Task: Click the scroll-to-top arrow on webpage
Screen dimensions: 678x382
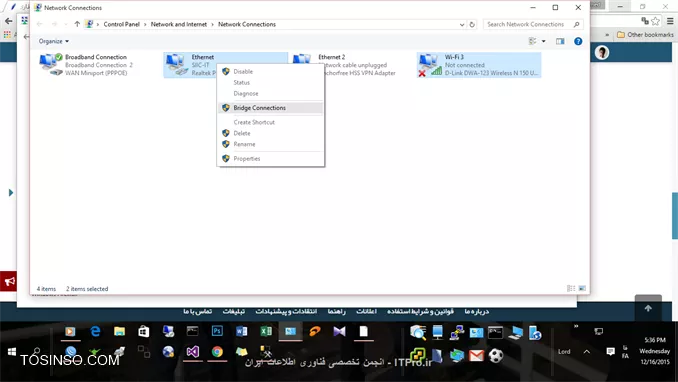Action: 648,308
